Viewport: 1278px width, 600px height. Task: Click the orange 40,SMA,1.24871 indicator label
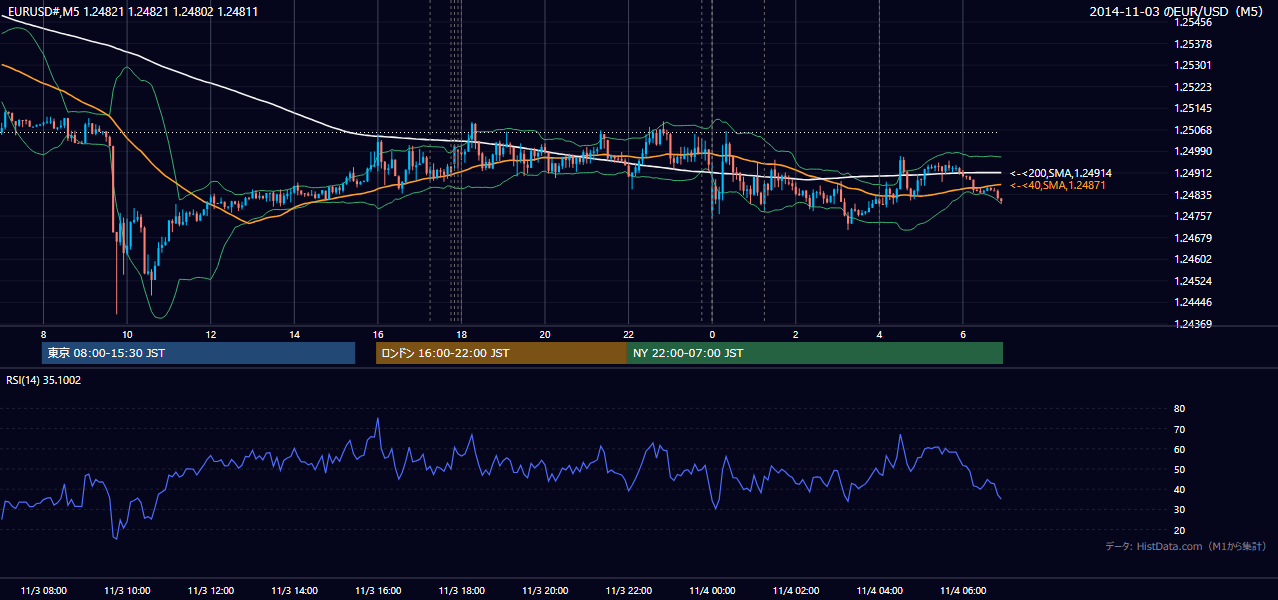coord(1057,186)
